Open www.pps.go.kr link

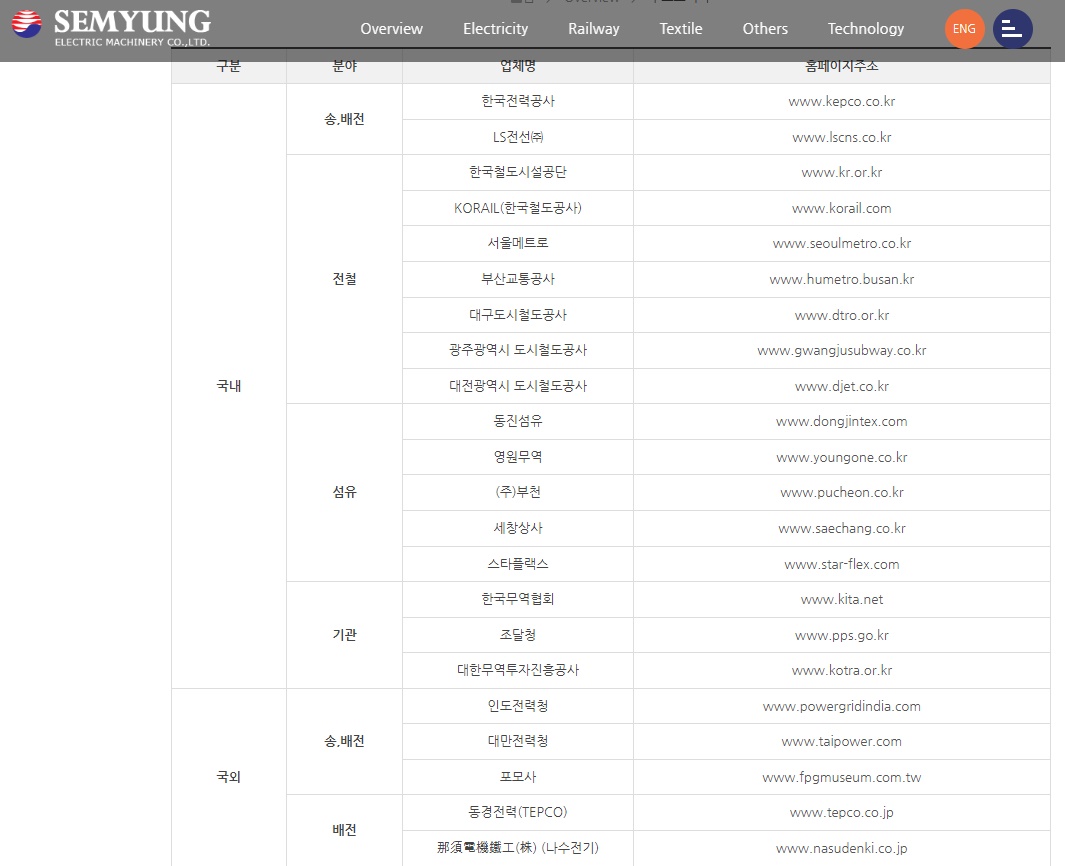point(842,636)
